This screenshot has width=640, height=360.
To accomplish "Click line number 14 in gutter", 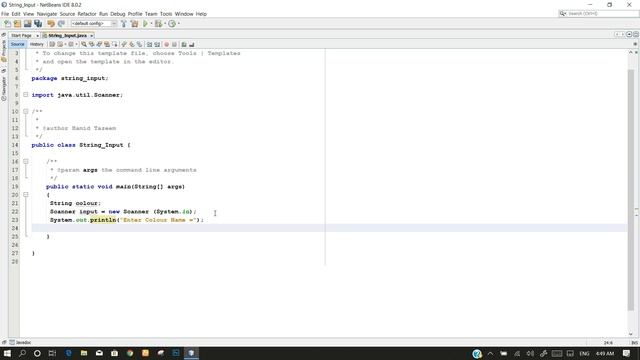I will click(15, 145).
